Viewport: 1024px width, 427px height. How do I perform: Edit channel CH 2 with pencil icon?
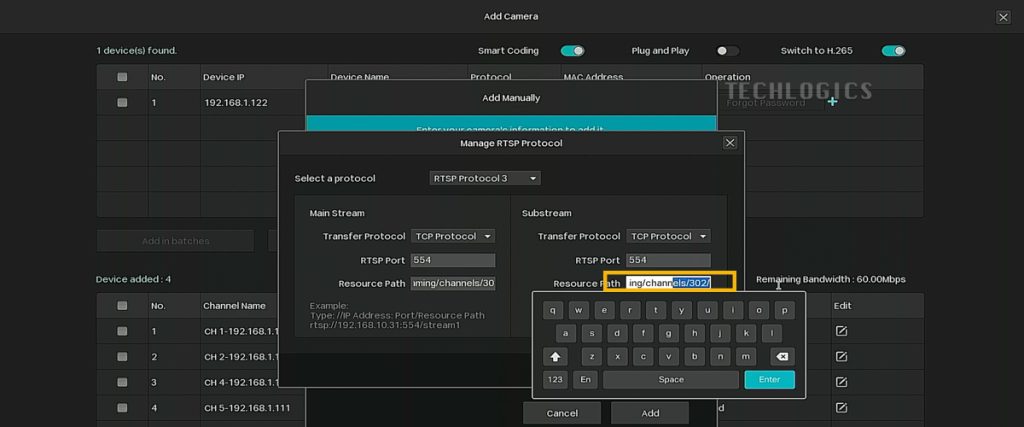(842, 357)
